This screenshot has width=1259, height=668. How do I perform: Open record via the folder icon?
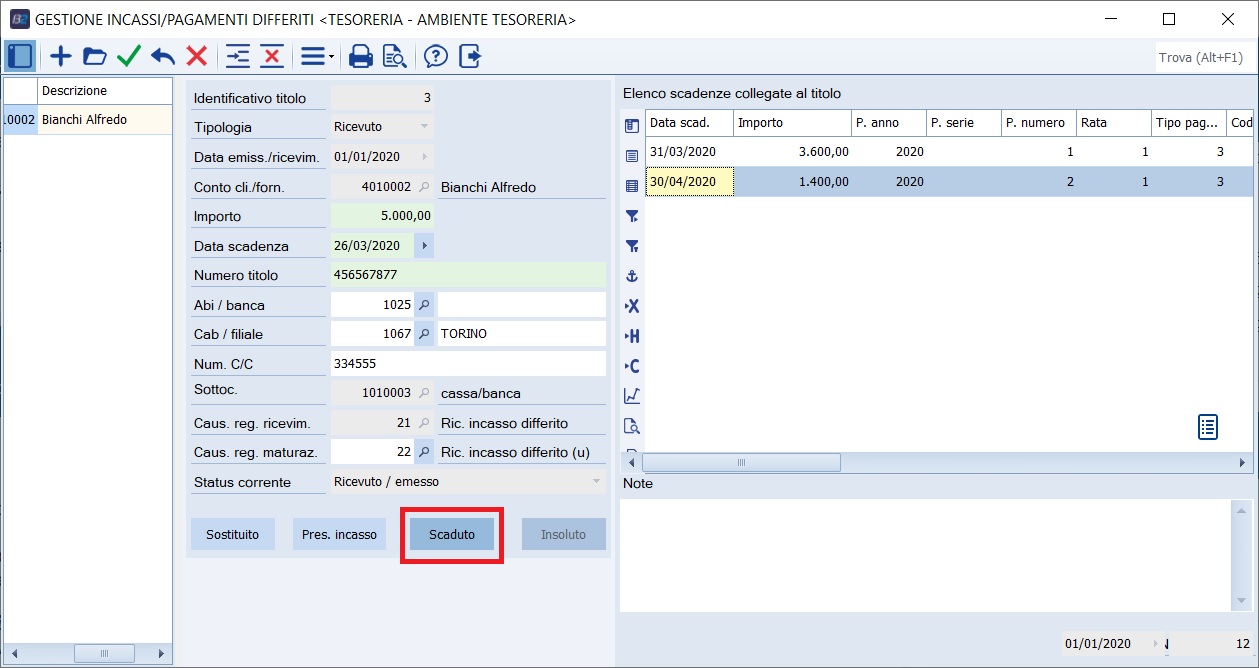[94, 56]
